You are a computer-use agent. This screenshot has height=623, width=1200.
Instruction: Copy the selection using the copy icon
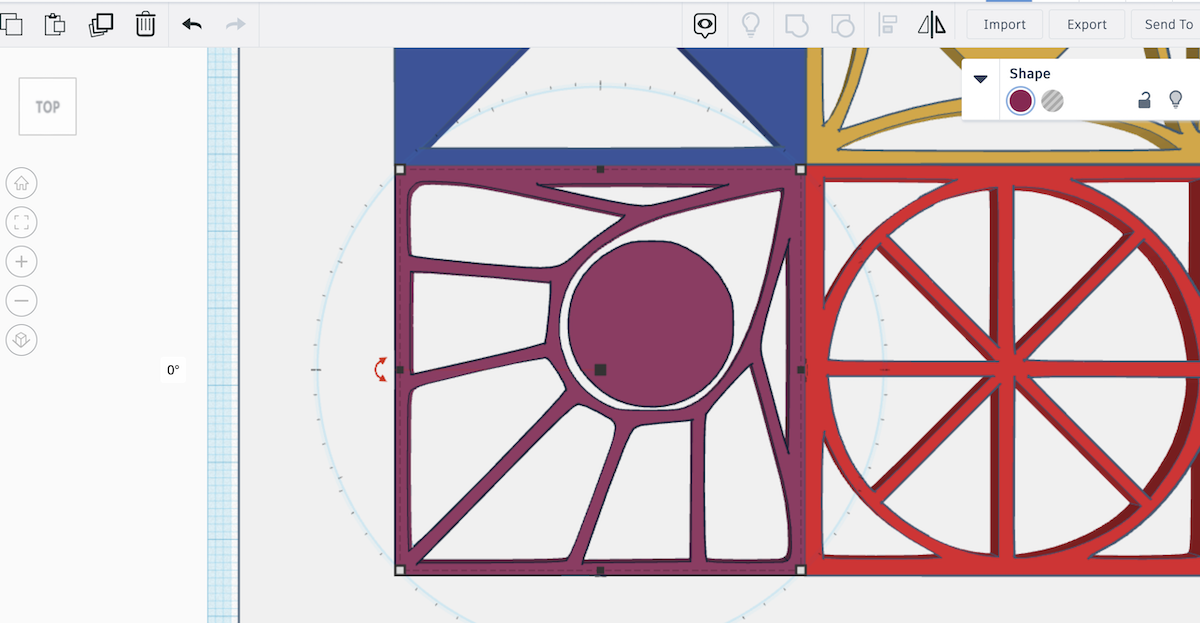[14, 23]
